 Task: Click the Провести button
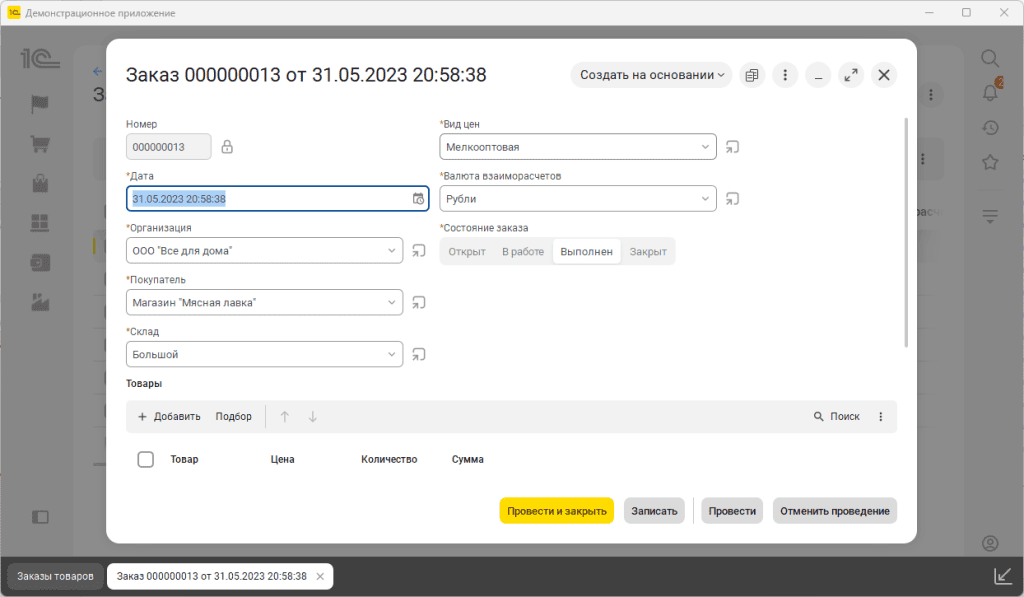pos(731,511)
